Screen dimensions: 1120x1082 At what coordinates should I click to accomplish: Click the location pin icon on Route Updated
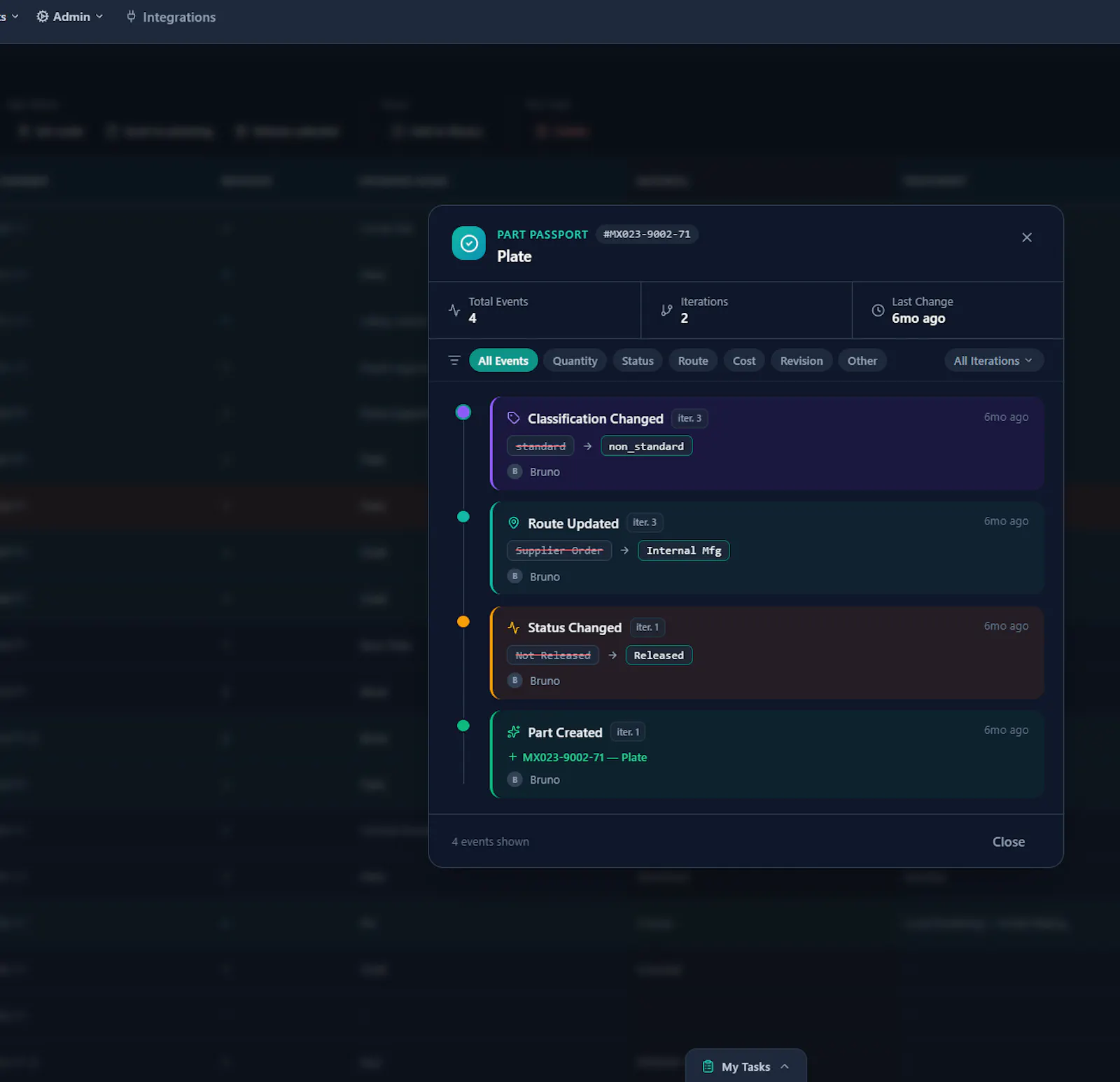(514, 523)
